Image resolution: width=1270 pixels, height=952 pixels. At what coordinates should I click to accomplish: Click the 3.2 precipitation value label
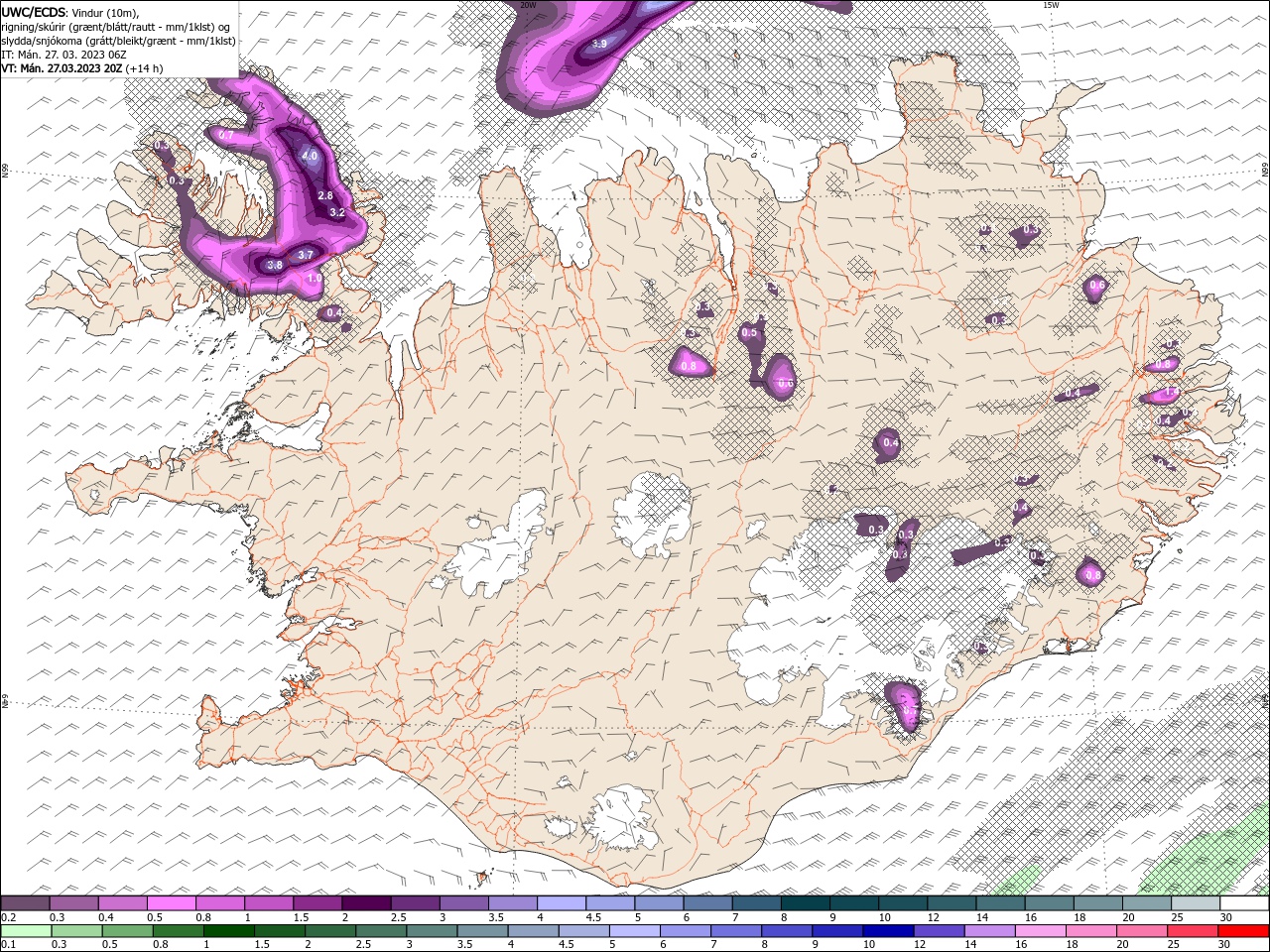coord(337,212)
